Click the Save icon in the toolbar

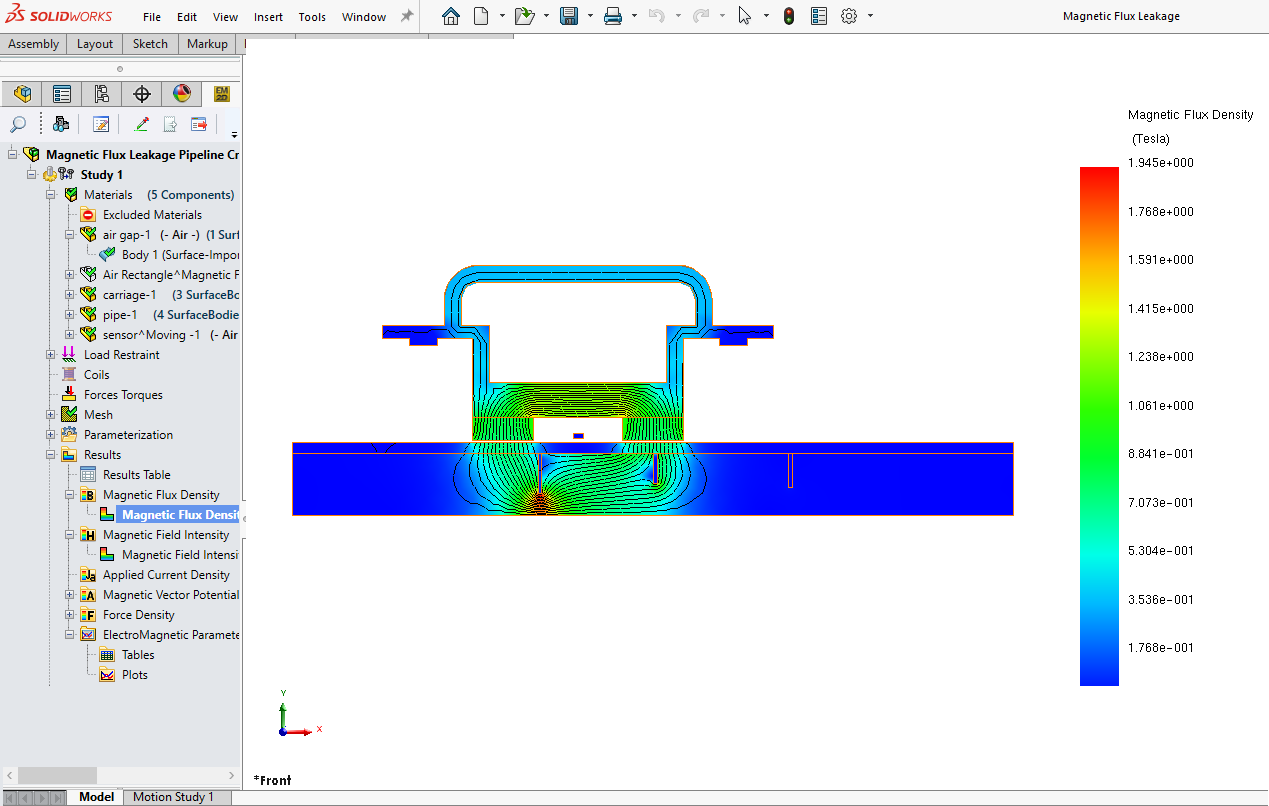point(566,16)
